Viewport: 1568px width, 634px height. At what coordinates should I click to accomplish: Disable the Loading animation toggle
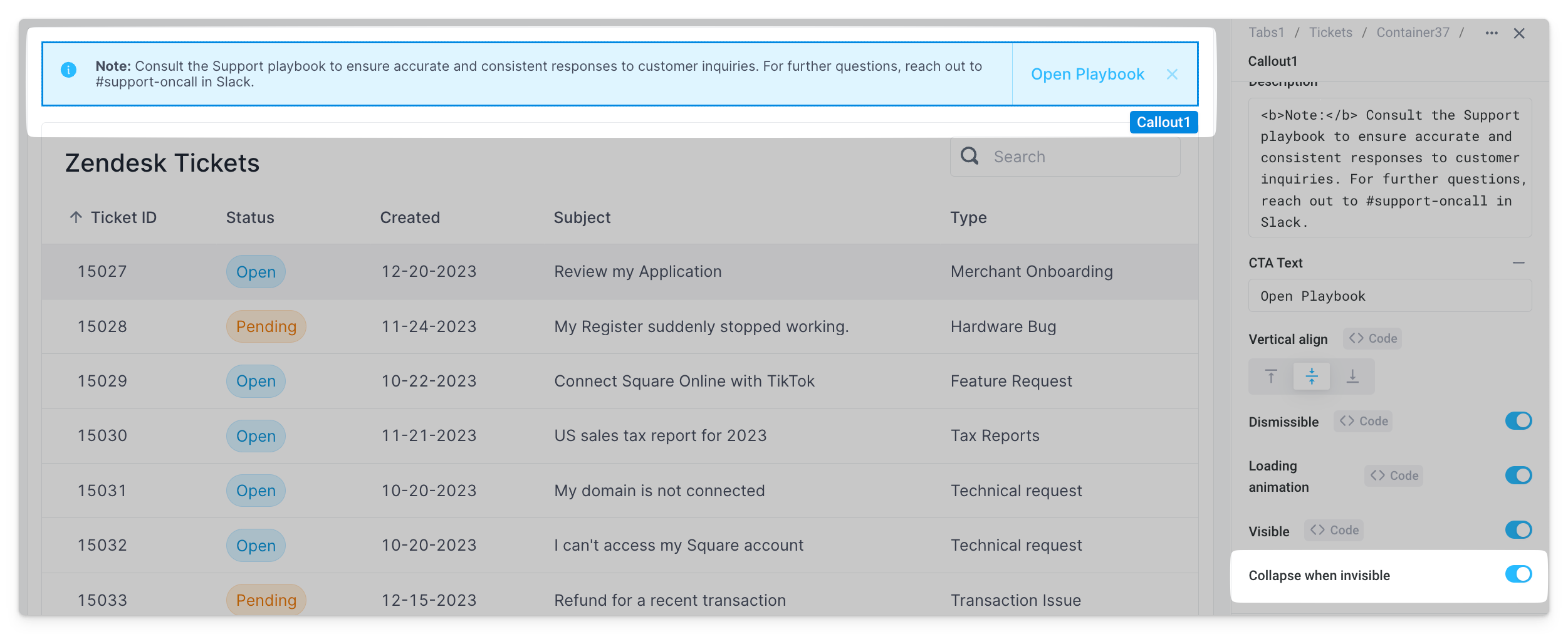coord(1518,476)
